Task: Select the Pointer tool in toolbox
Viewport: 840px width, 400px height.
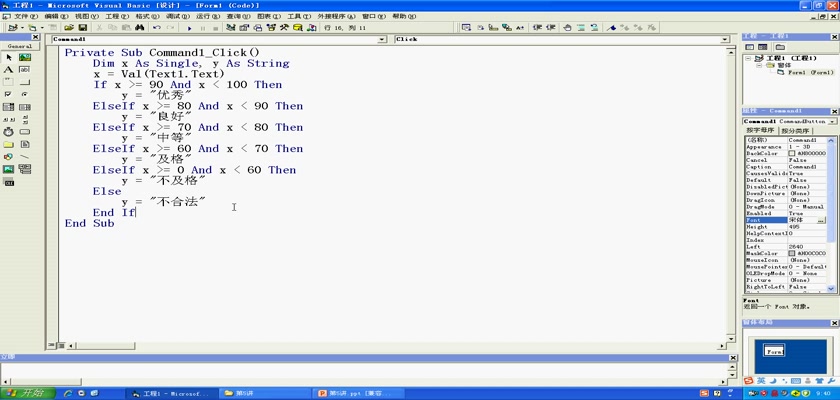Action: pyautogui.click(x=9, y=58)
